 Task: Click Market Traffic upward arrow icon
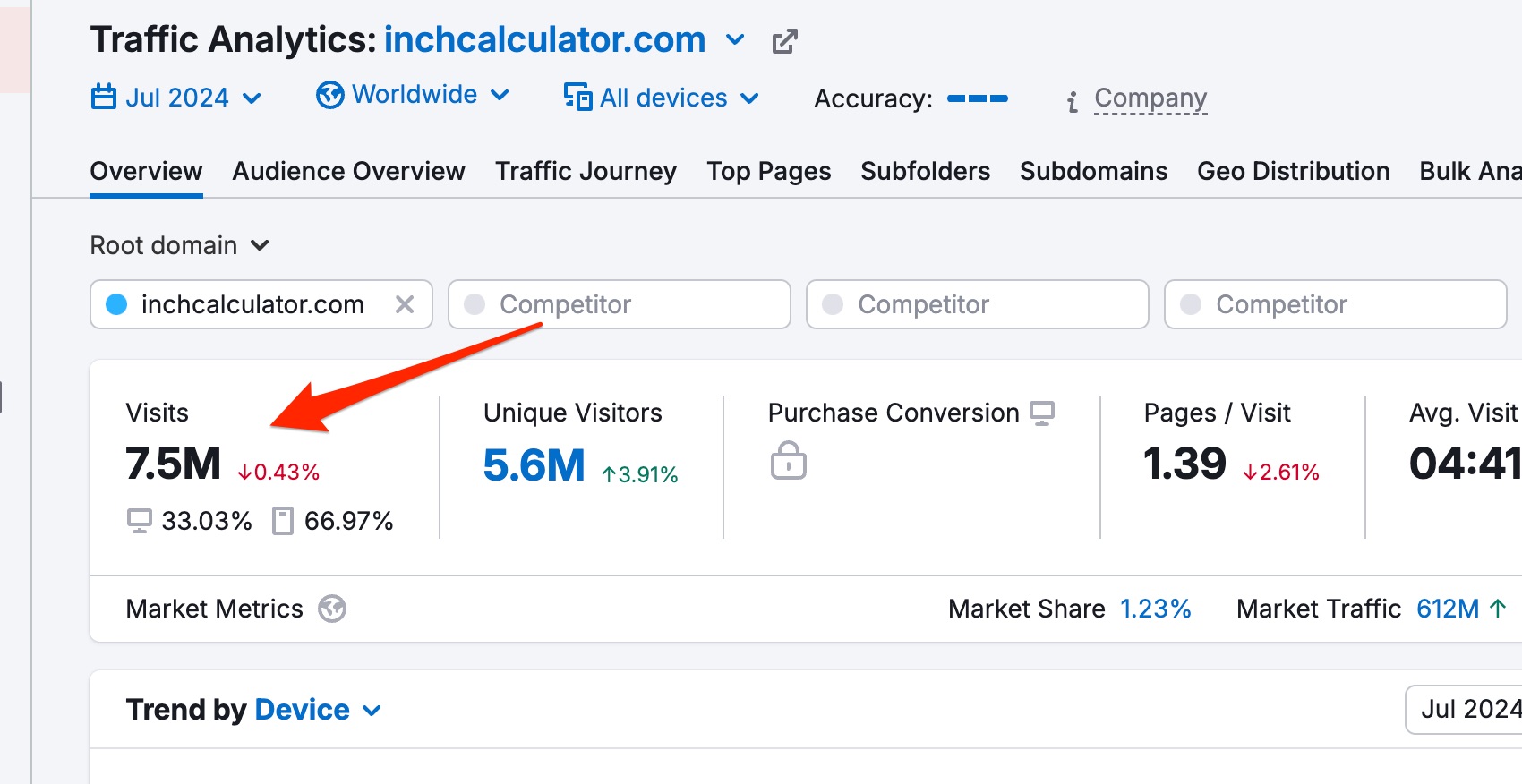pos(1498,609)
